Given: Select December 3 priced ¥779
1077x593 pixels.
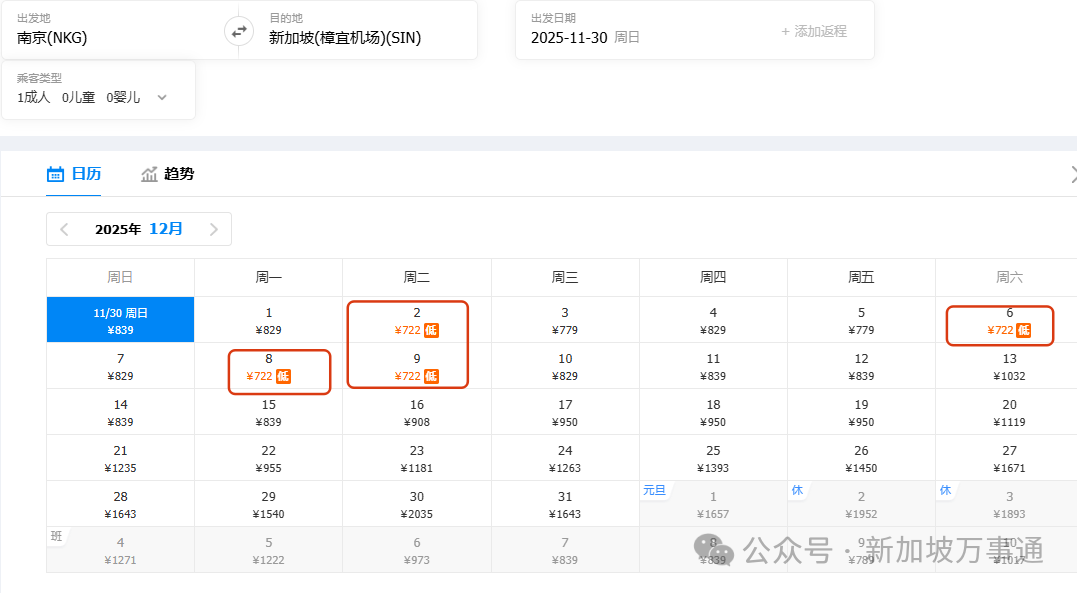Looking at the screenshot, I should [565, 320].
